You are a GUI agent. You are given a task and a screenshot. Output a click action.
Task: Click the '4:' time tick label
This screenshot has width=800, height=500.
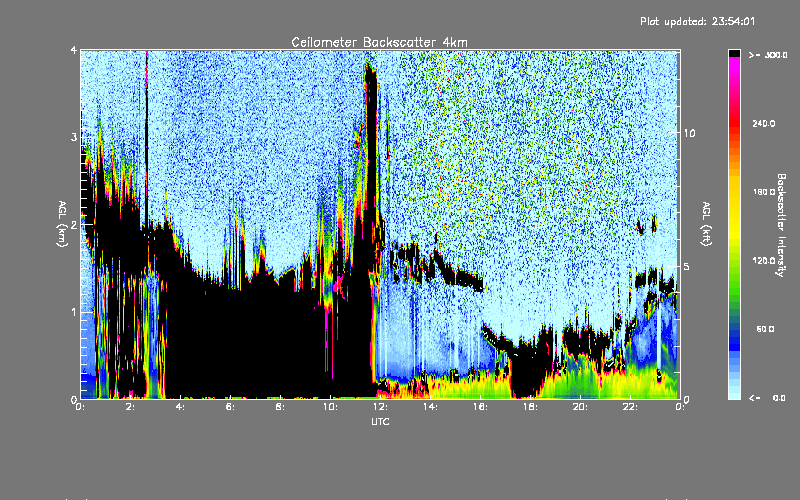coord(180,407)
